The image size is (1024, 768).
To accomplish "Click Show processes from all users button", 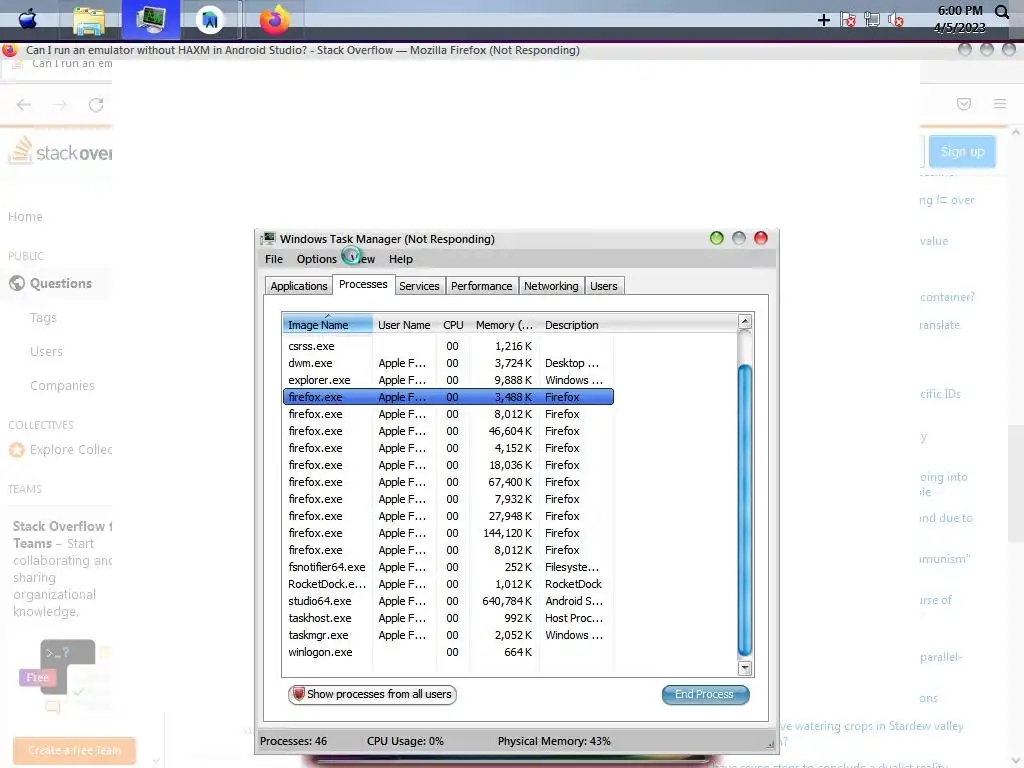I will (x=372, y=694).
